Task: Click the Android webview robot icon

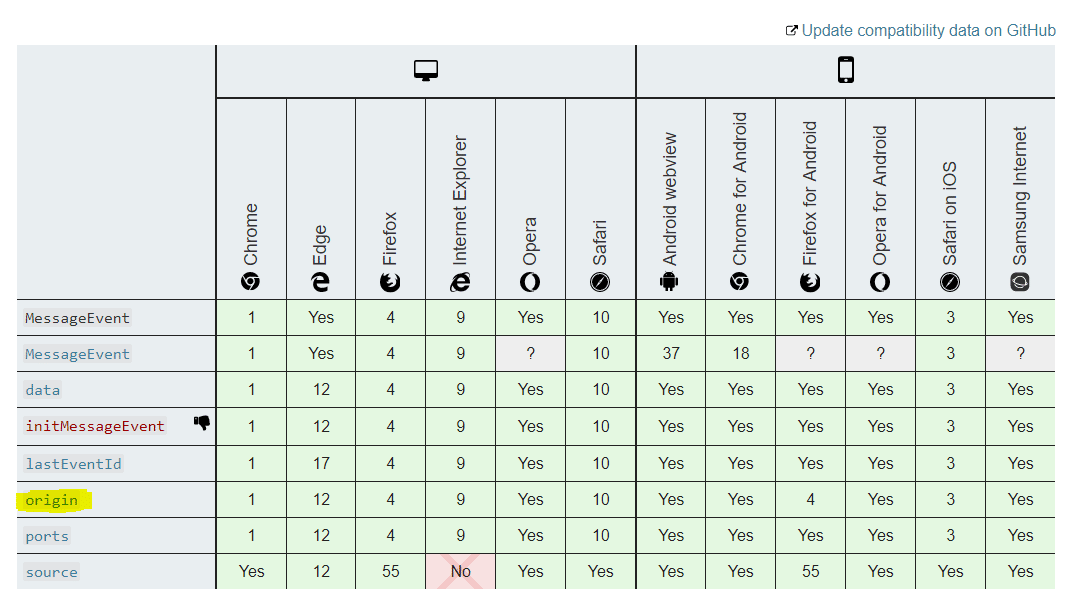Action: (670, 282)
